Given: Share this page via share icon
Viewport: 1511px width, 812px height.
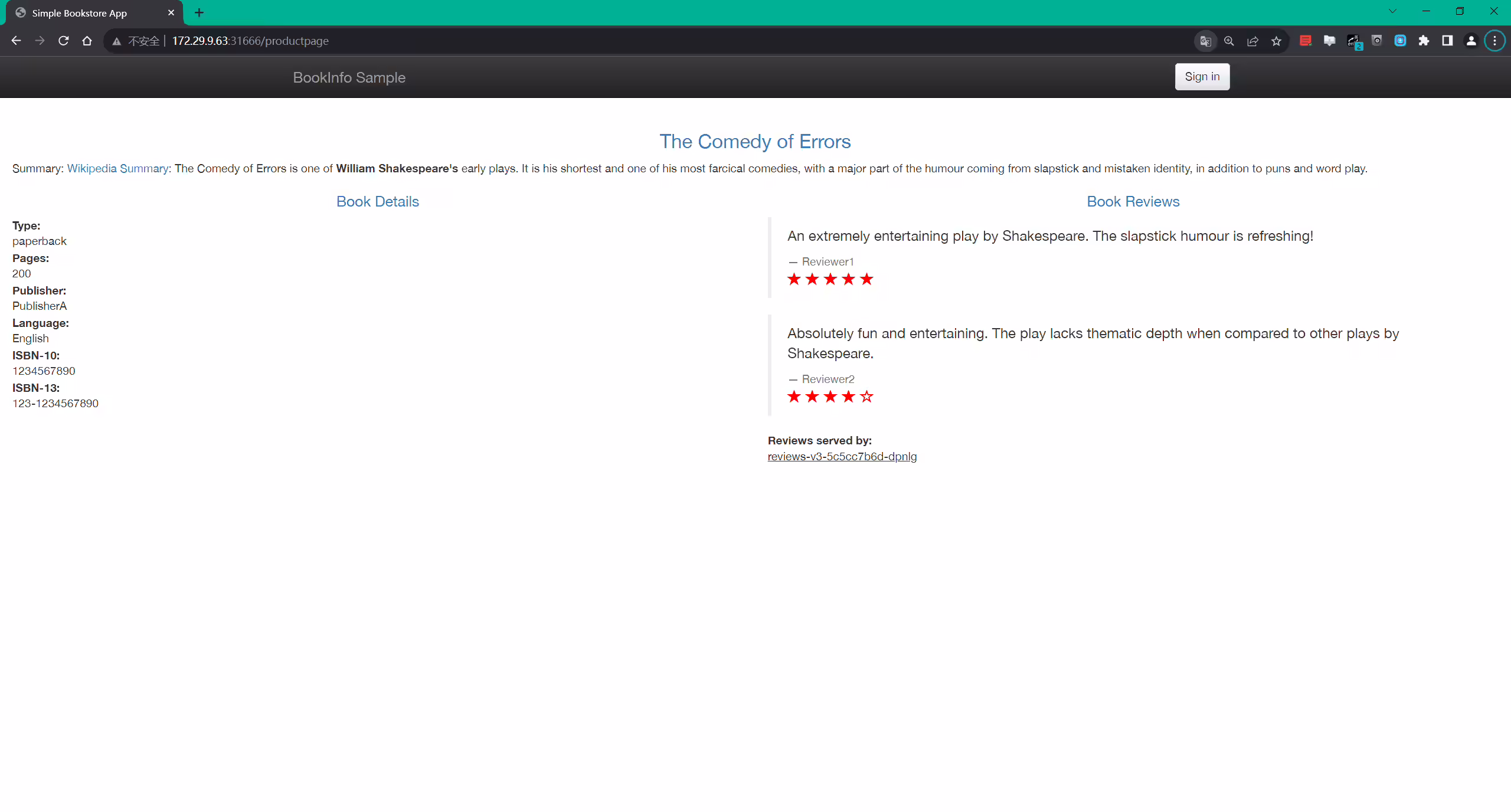Looking at the screenshot, I should pyautogui.click(x=1252, y=41).
